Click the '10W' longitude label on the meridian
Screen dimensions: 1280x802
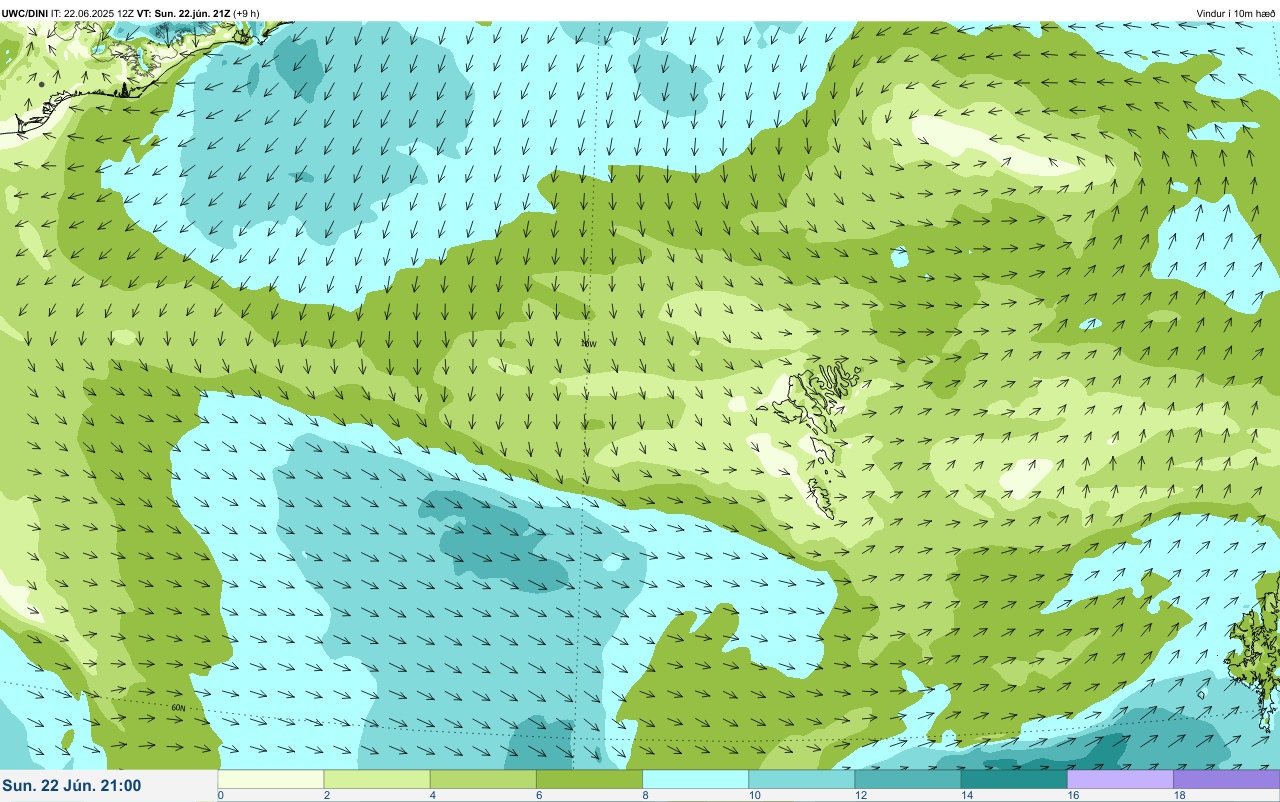coord(589,343)
